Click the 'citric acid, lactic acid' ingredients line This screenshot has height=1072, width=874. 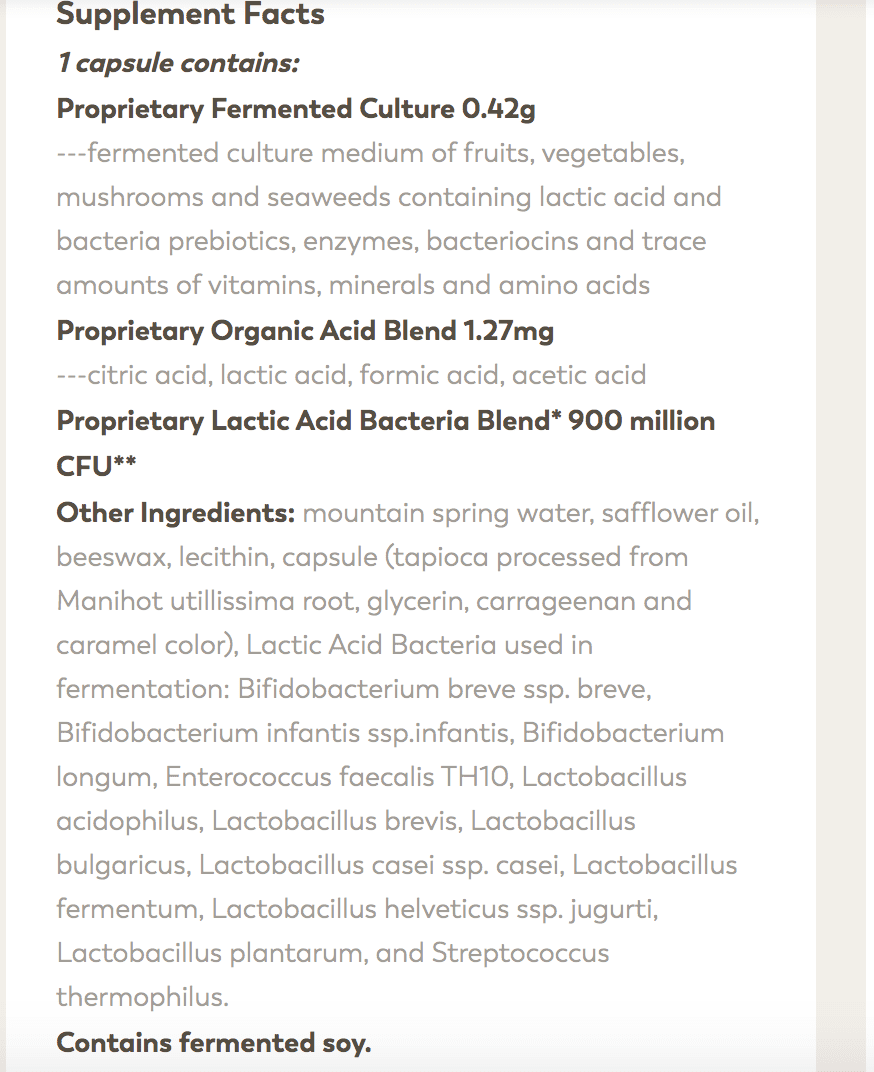351,375
